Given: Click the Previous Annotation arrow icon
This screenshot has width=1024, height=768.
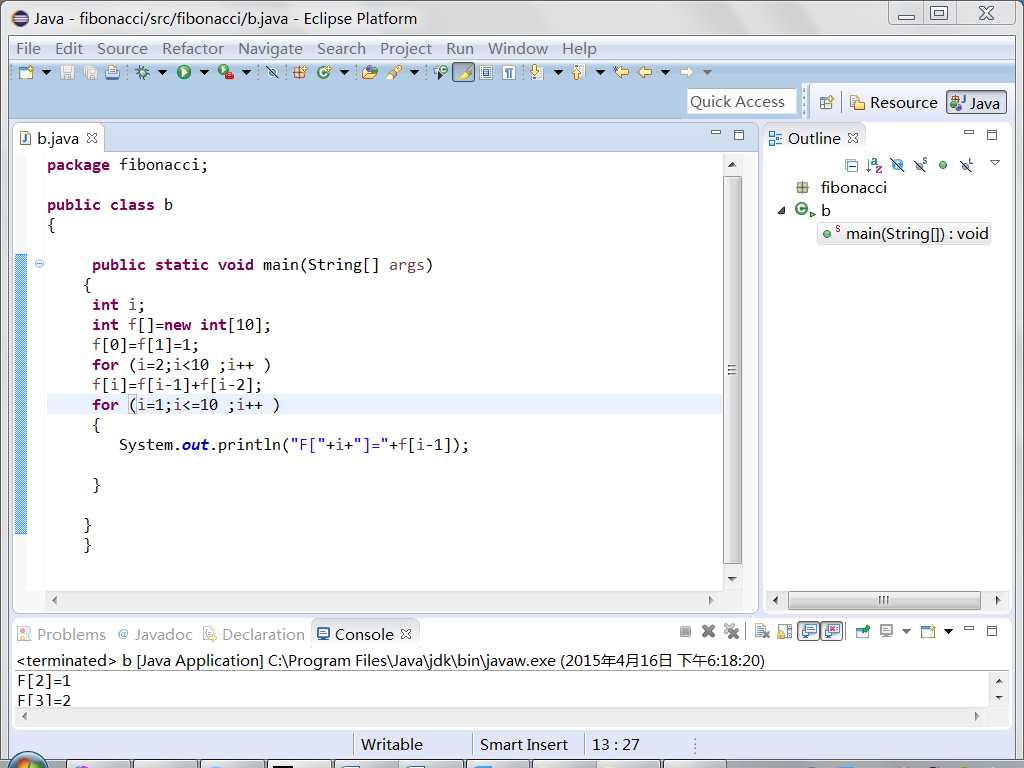Looking at the screenshot, I should click(x=578, y=72).
